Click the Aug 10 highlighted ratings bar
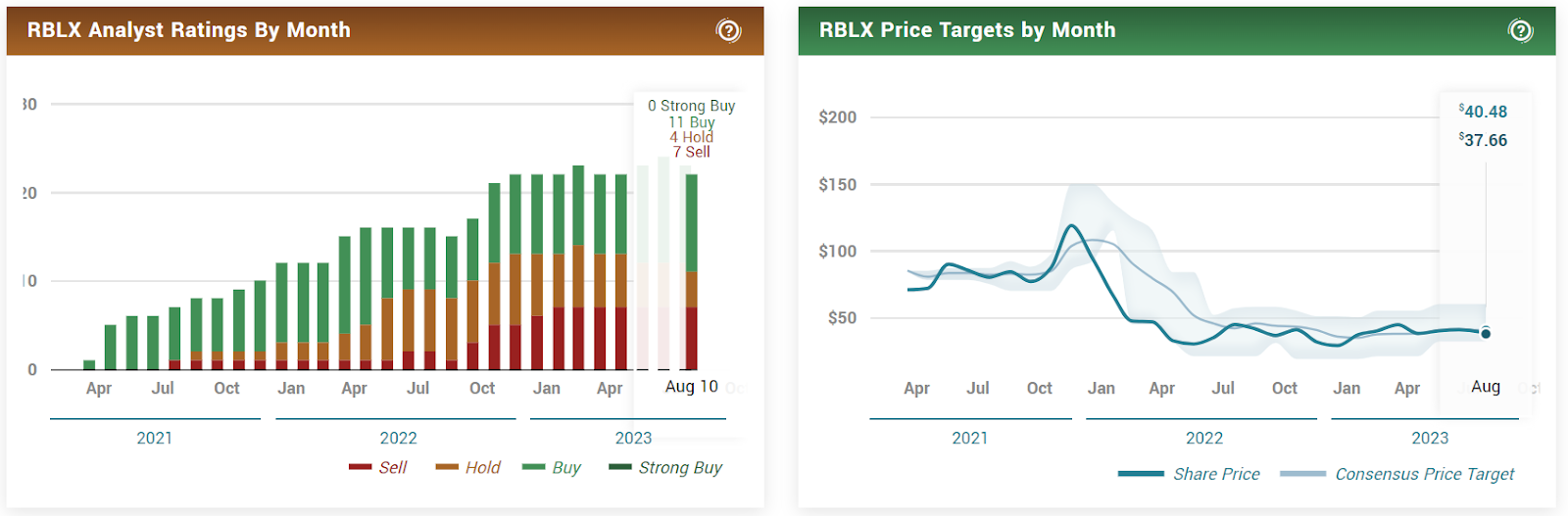The height and width of the screenshot is (516, 1568). coord(691,271)
